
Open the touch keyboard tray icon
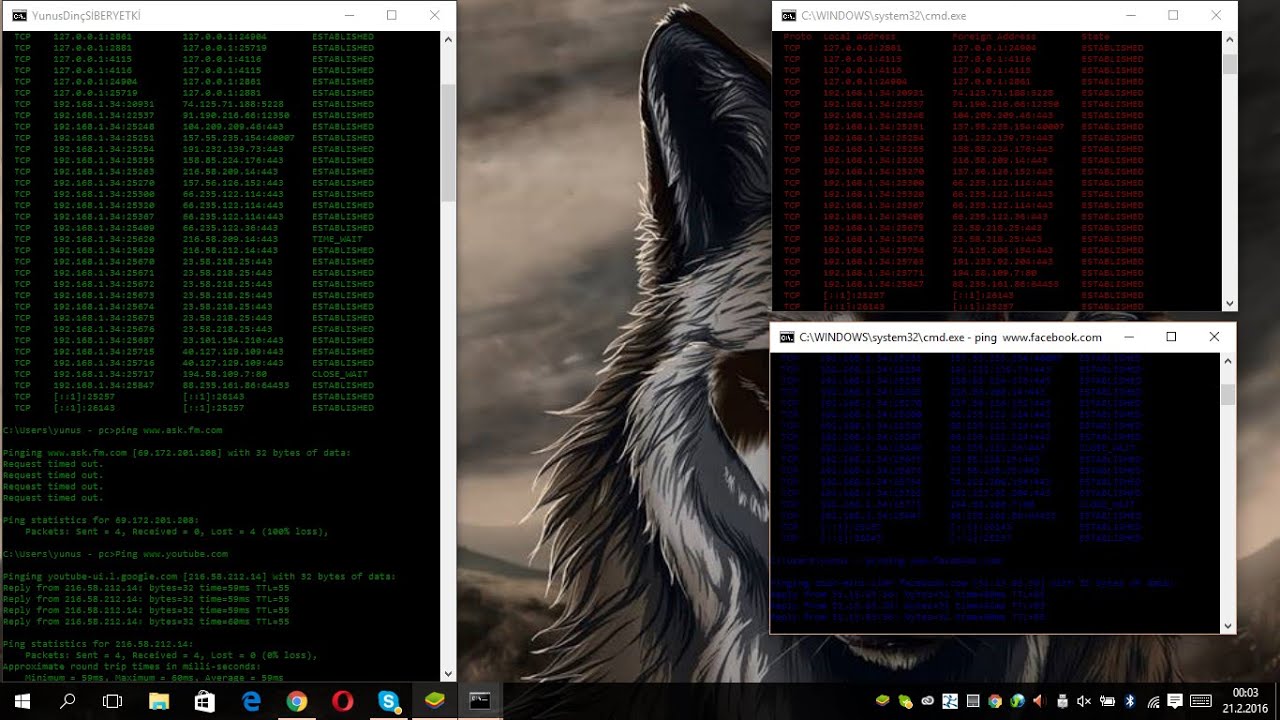tap(1201, 702)
